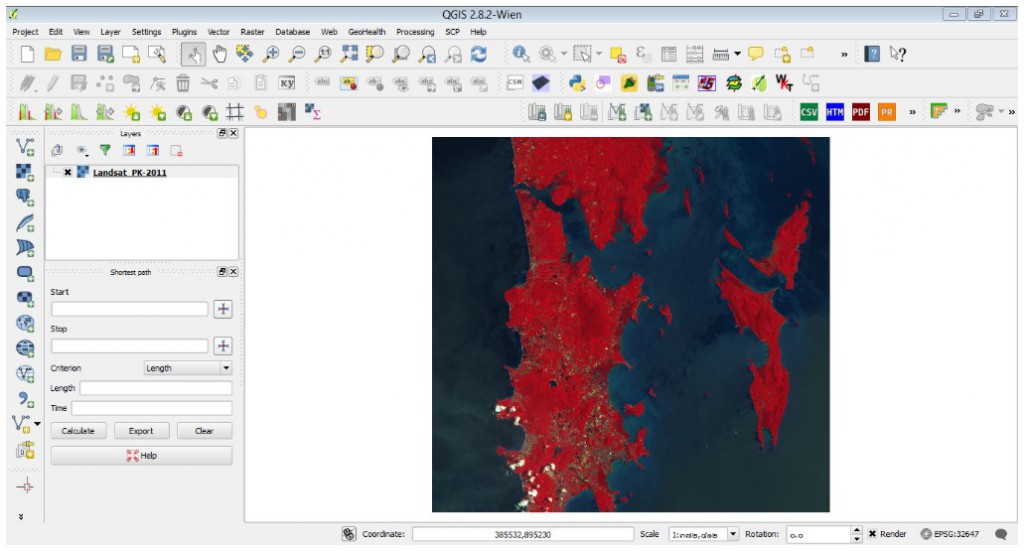Image resolution: width=1024 pixels, height=551 pixels.
Task: Open the Processing menu
Action: pos(415,32)
